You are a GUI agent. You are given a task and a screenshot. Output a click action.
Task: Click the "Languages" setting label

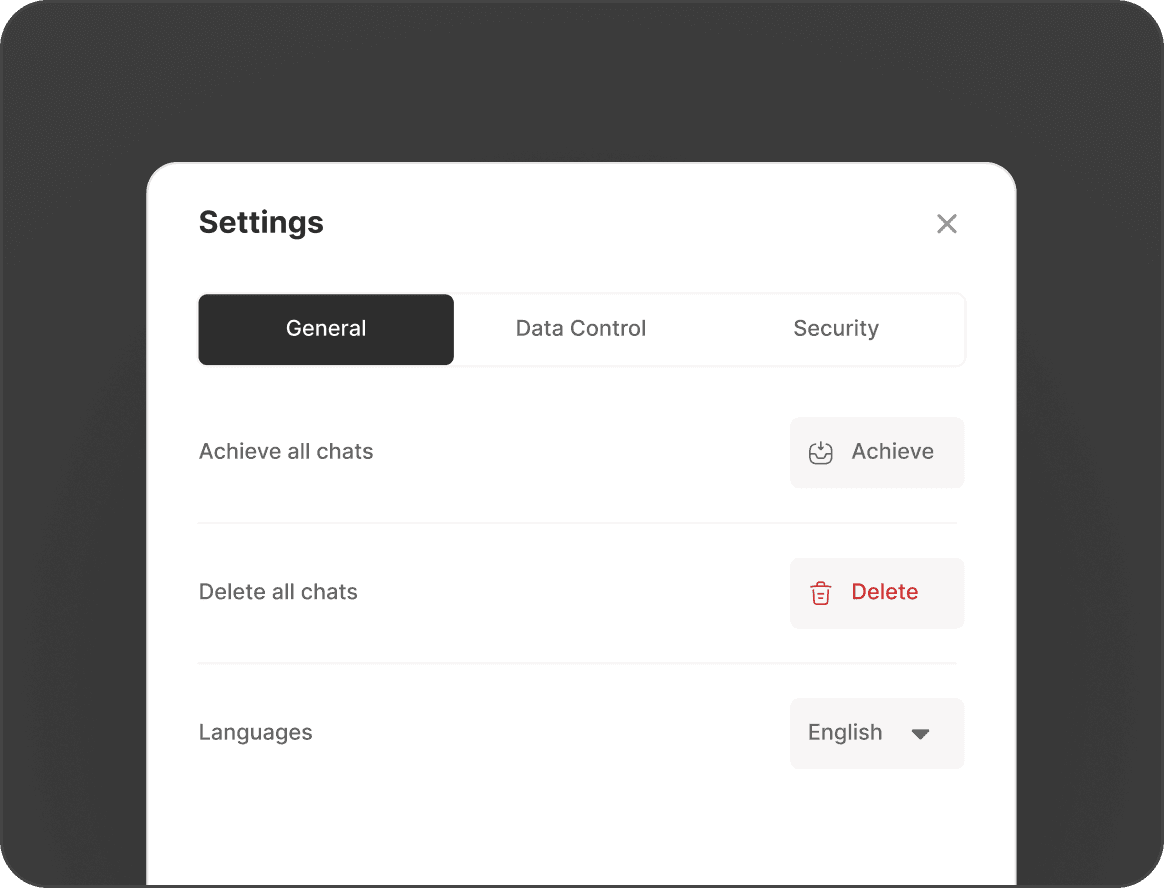(255, 733)
